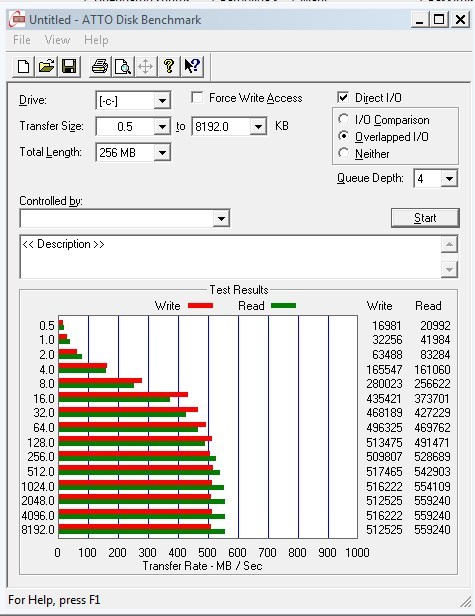This screenshot has height=616, width=475.
Task: Select the I/O Comparison radio button
Action: [x=343, y=119]
